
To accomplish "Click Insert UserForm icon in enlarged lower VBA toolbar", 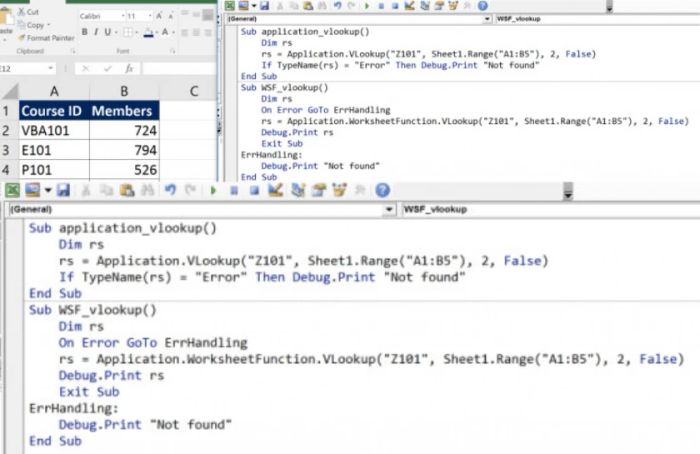I will pyautogui.click(x=33, y=191).
